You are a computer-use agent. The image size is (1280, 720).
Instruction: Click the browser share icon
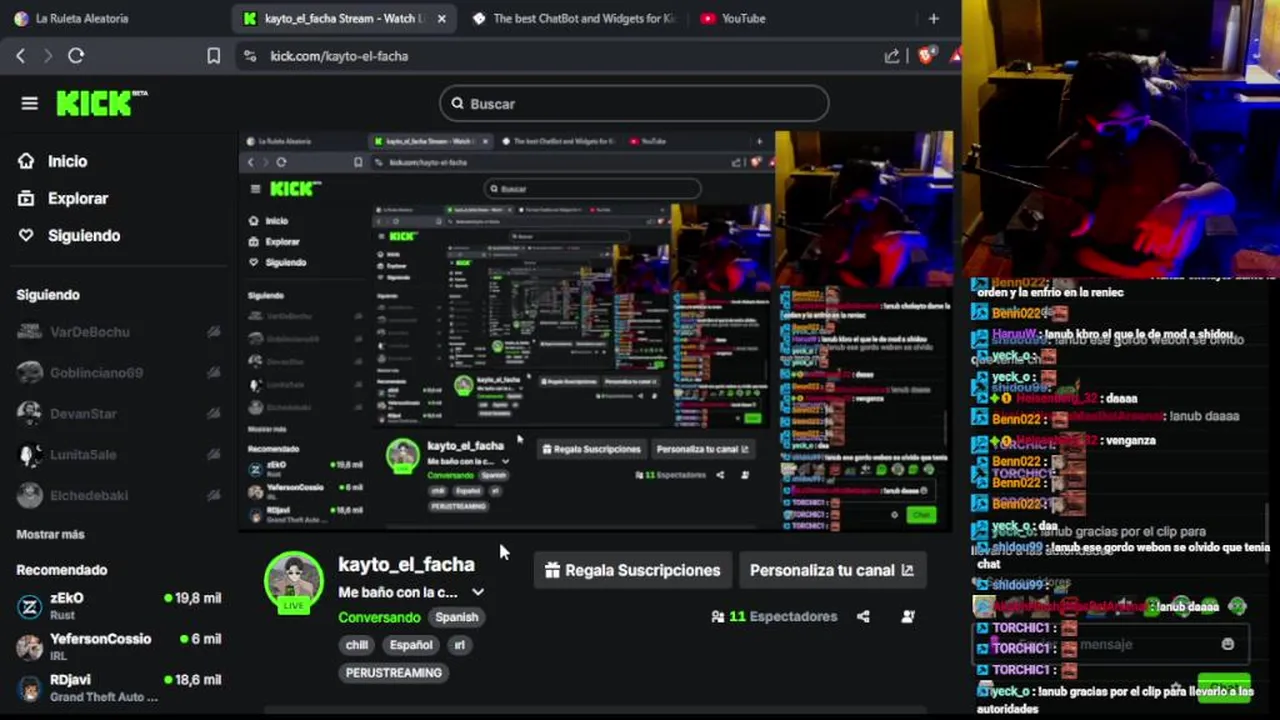(892, 56)
